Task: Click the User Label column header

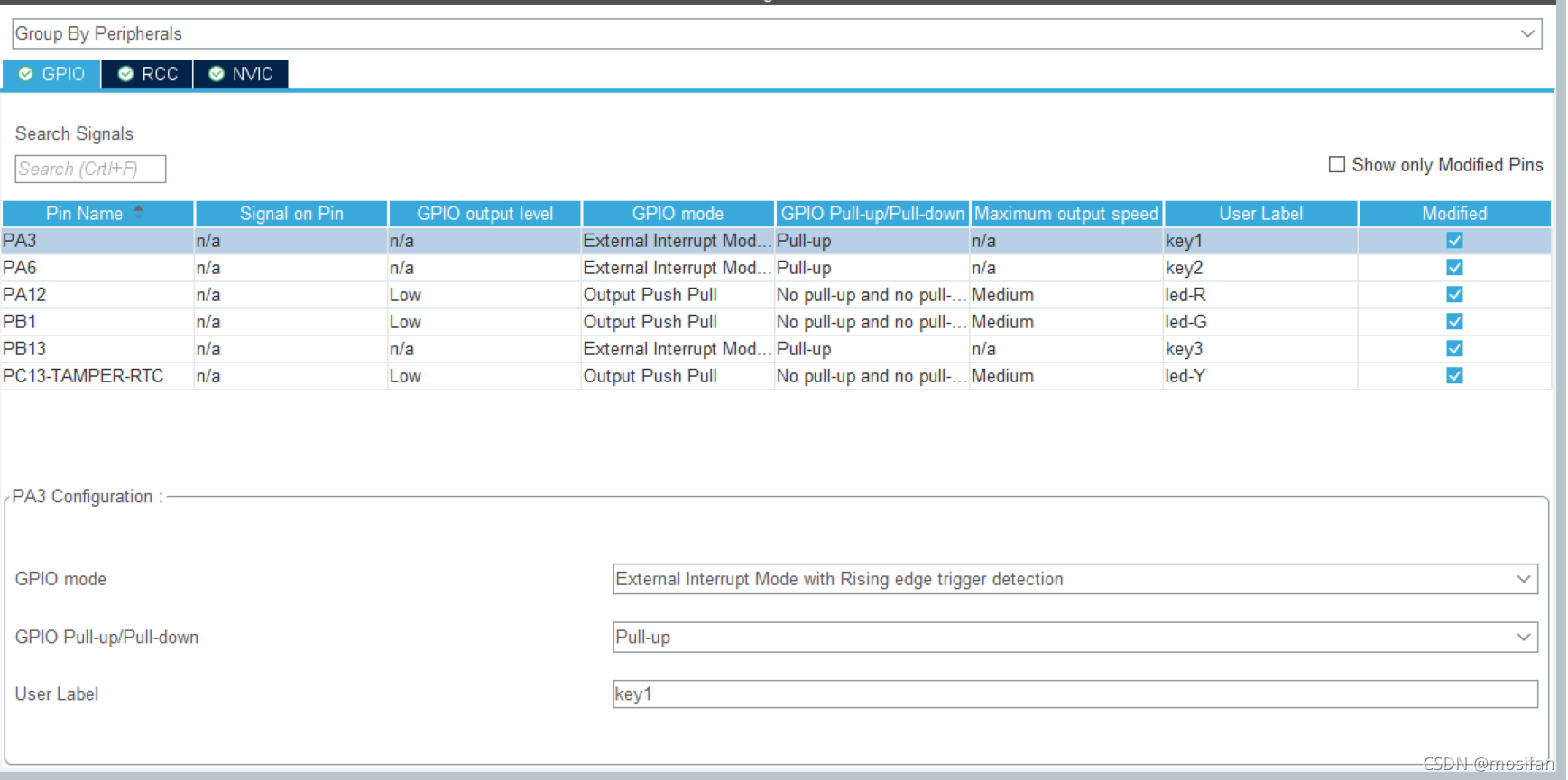Action: pos(1261,214)
